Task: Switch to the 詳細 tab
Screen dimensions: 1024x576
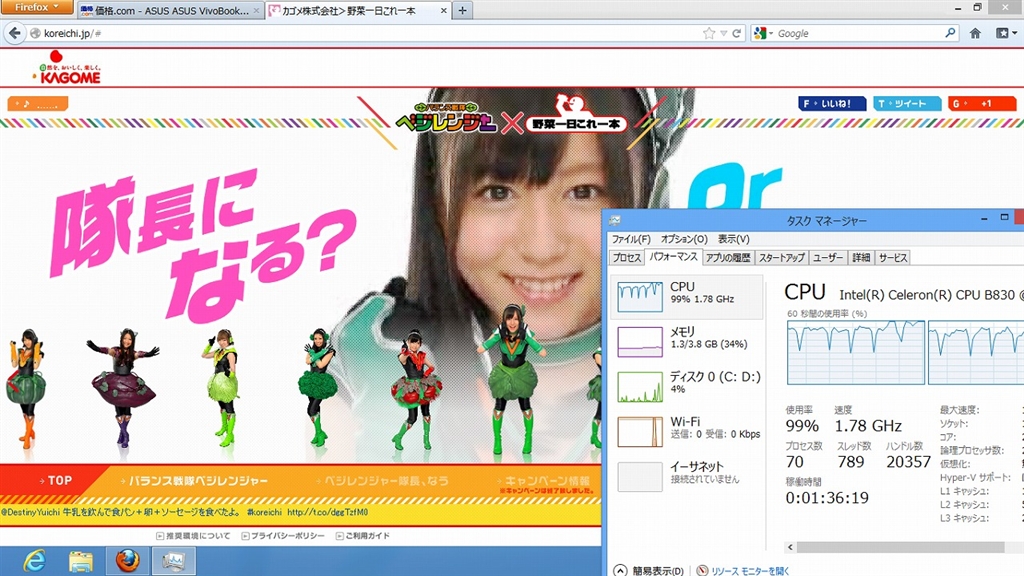Action: click(861, 258)
